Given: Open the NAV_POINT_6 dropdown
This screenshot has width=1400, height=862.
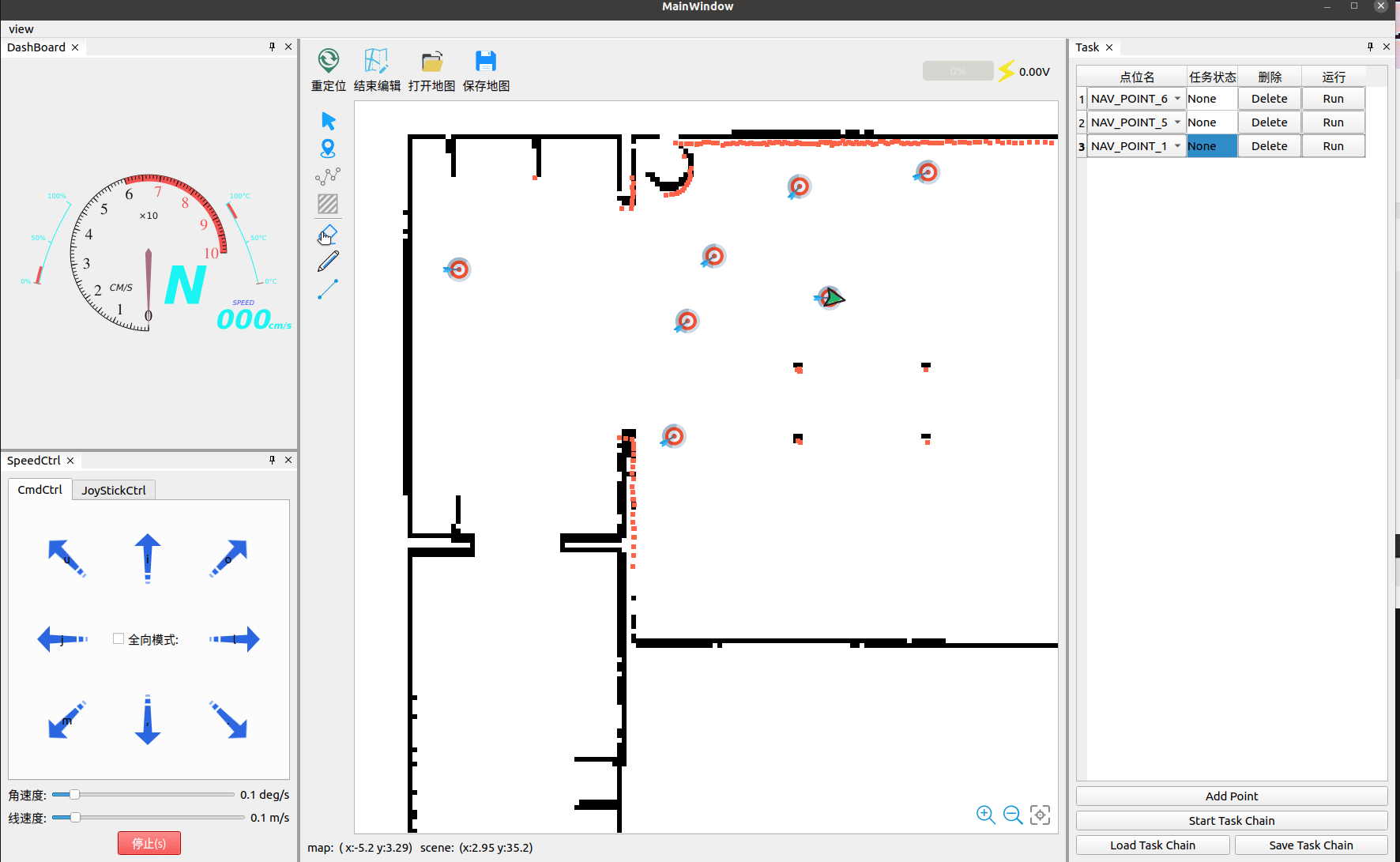Looking at the screenshot, I should pyautogui.click(x=1176, y=98).
